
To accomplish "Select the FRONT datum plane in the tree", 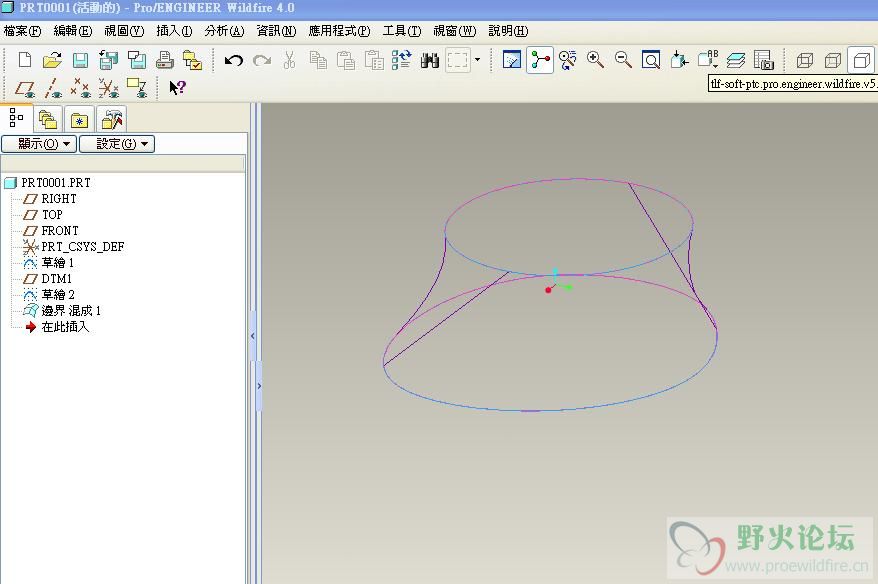I will tap(51, 231).
